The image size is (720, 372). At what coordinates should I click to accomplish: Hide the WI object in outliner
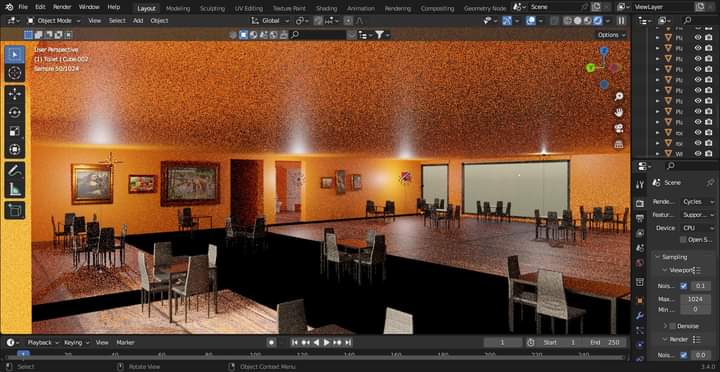click(x=698, y=153)
